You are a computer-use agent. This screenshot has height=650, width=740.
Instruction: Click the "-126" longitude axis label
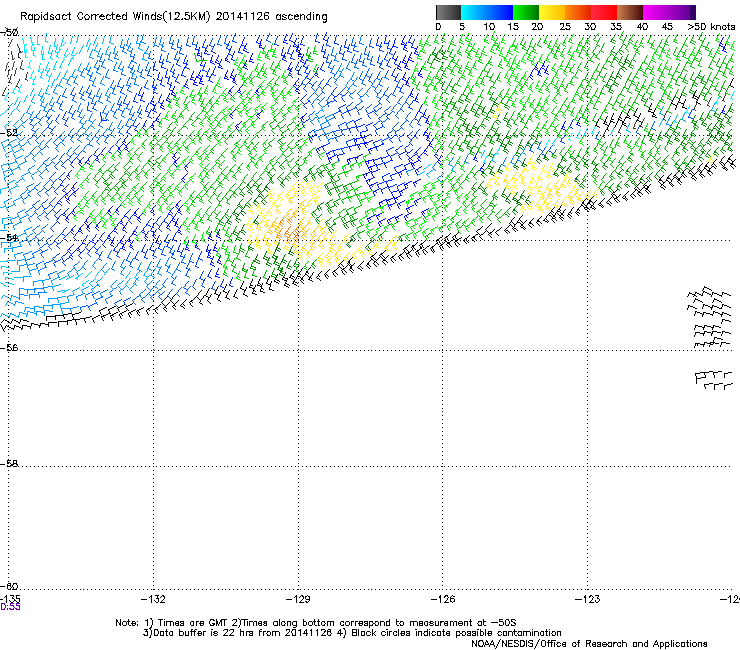pos(443,599)
